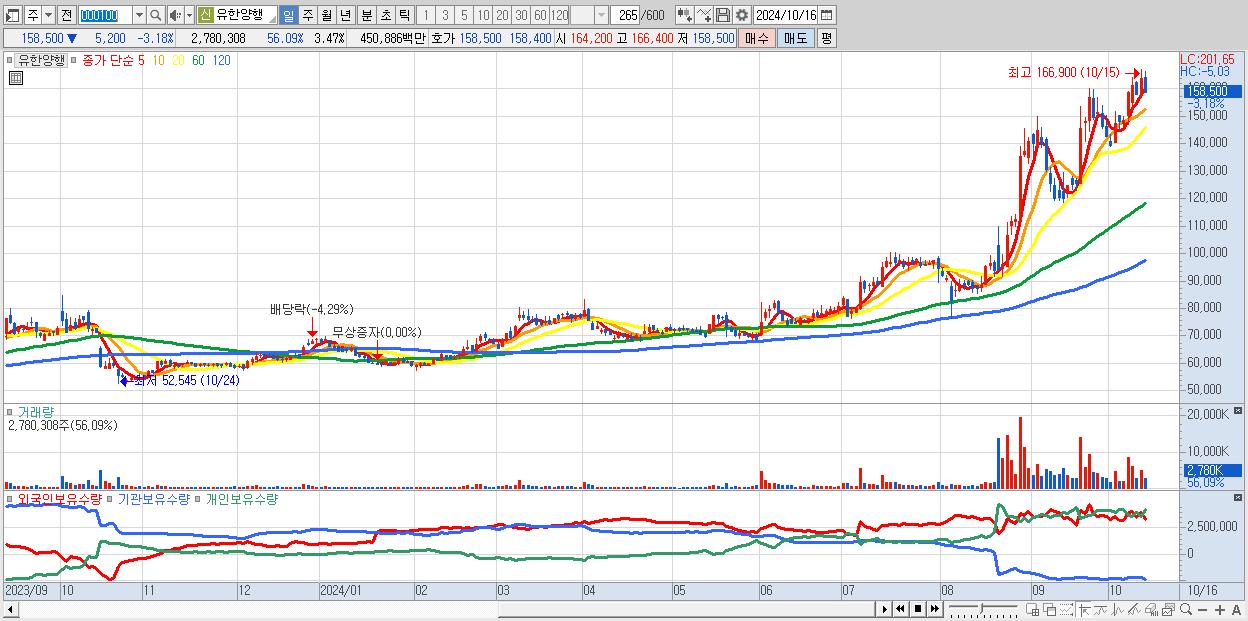Select the 분 minute period toggle
1248x621 pixels.
[x=366, y=15]
